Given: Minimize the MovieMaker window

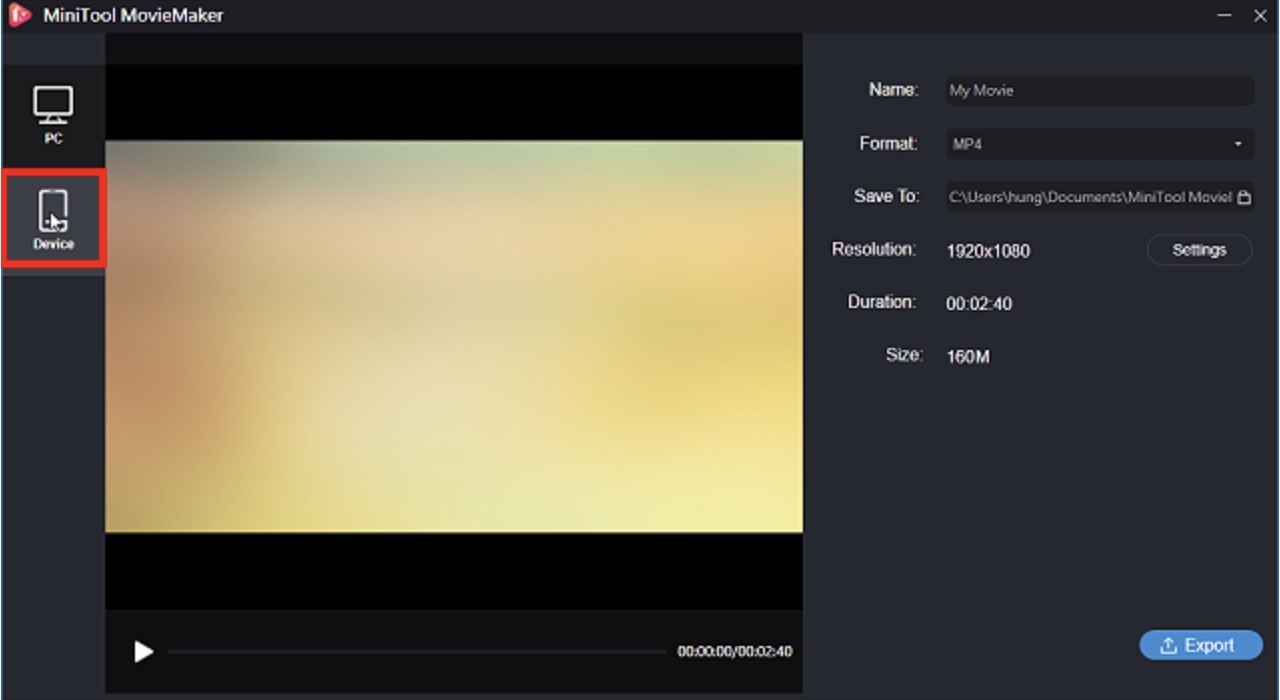Looking at the screenshot, I should [1225, 16].
